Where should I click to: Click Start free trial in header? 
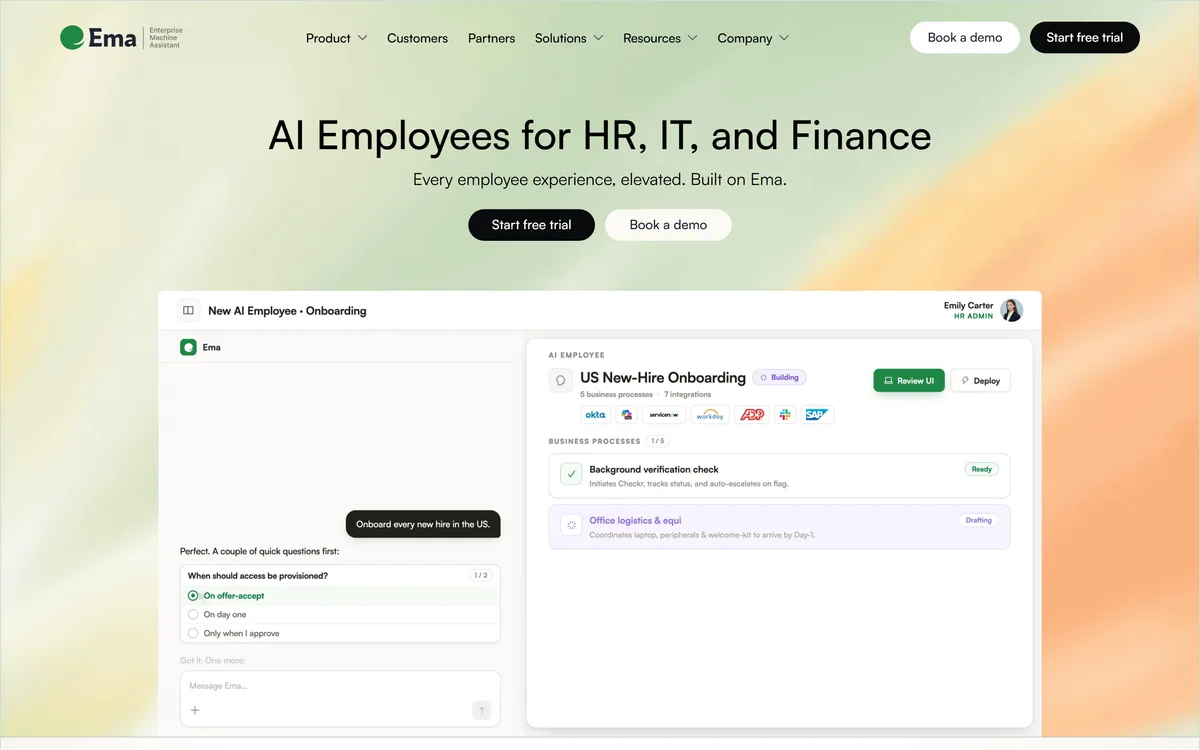[1085, 37]
